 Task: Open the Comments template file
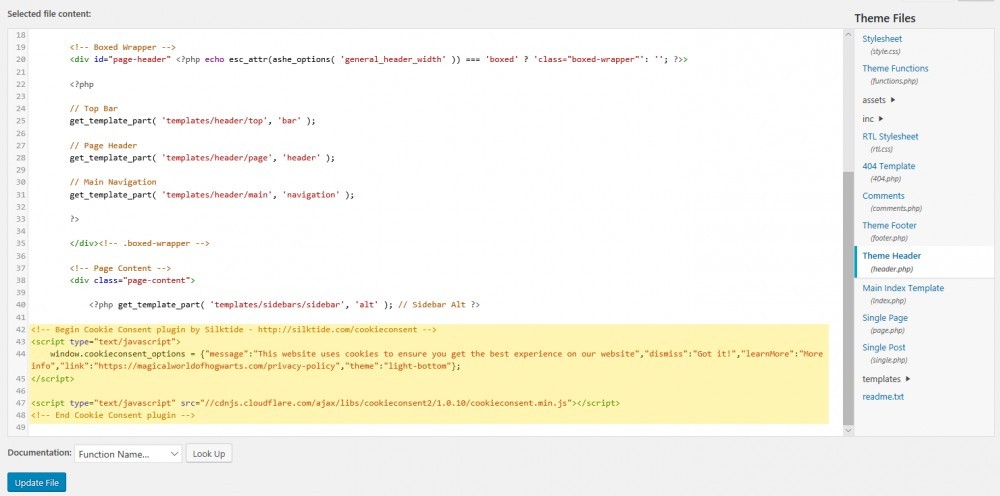coord(883,196)
